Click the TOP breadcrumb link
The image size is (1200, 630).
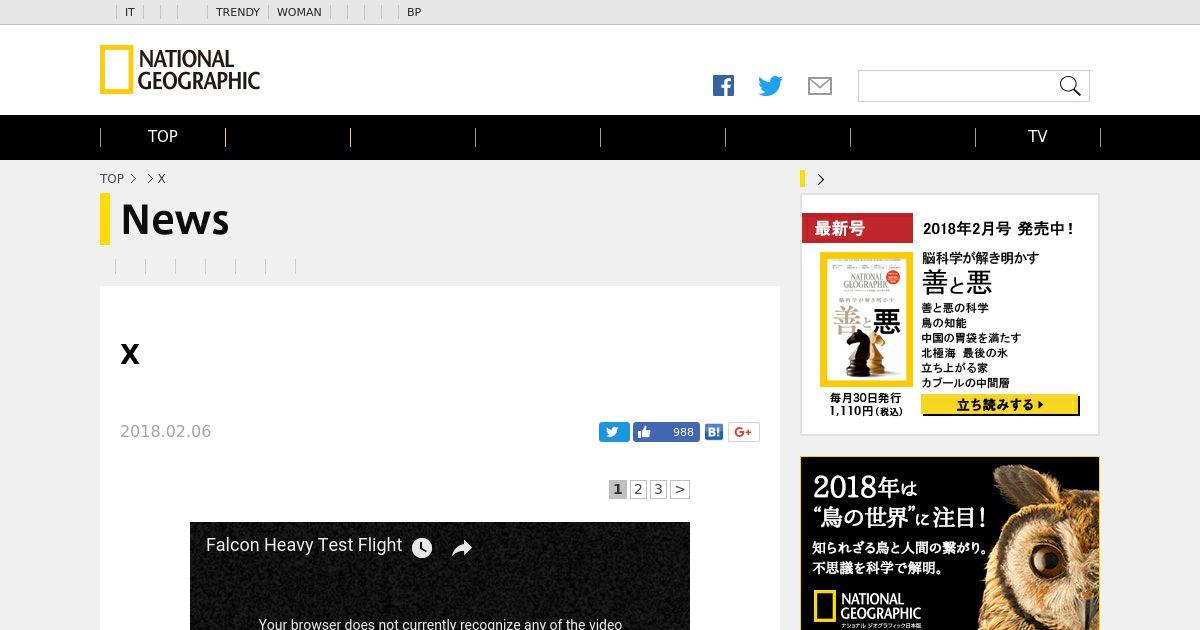(x=112, y=179)
